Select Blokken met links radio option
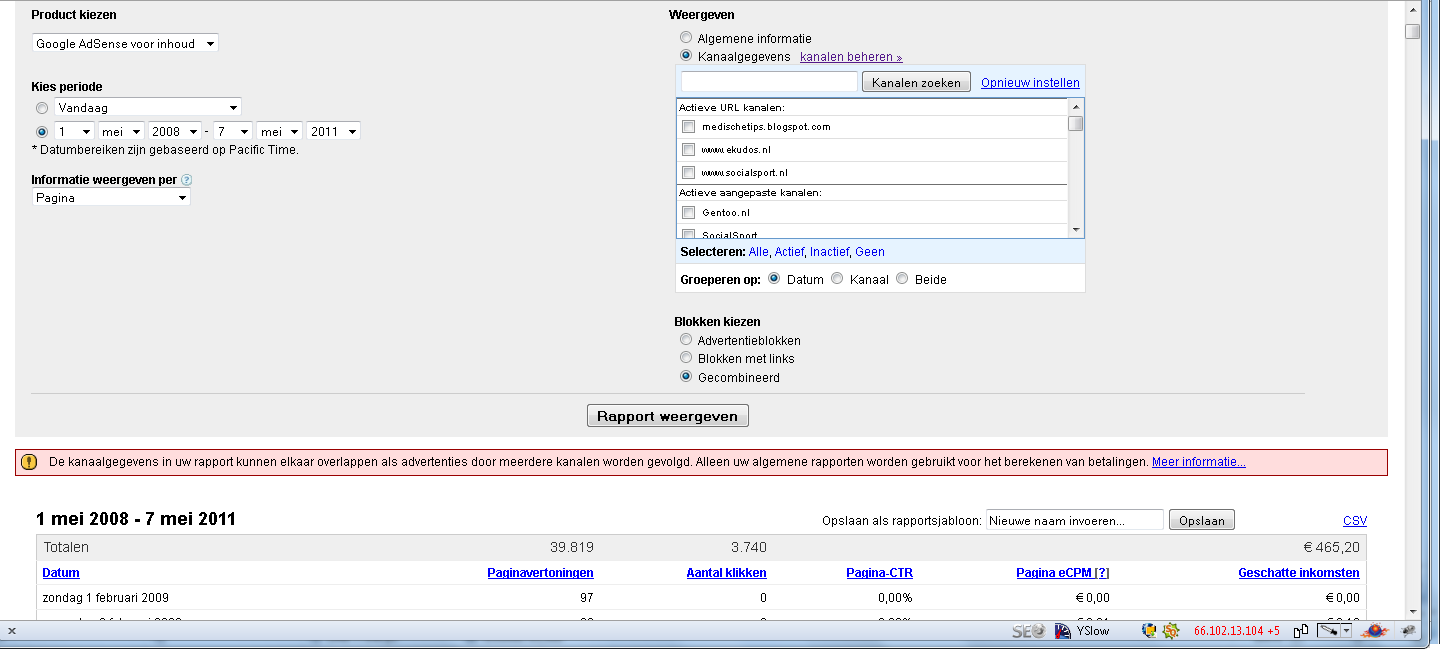This screenshot has width=1440, height=649. pyautogui.click(x=686, y=358)
